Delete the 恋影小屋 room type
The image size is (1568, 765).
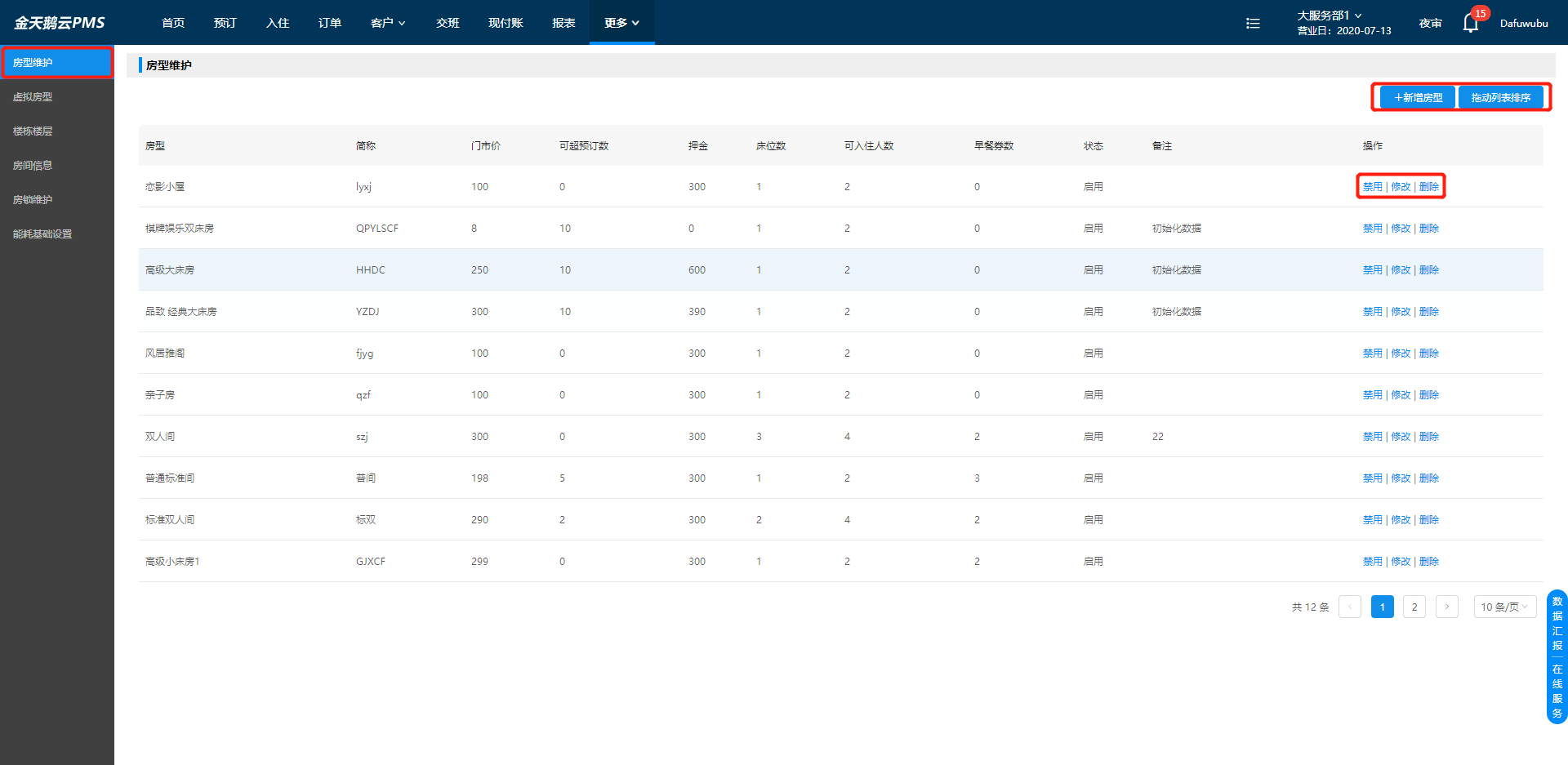tap(1429, 187)
